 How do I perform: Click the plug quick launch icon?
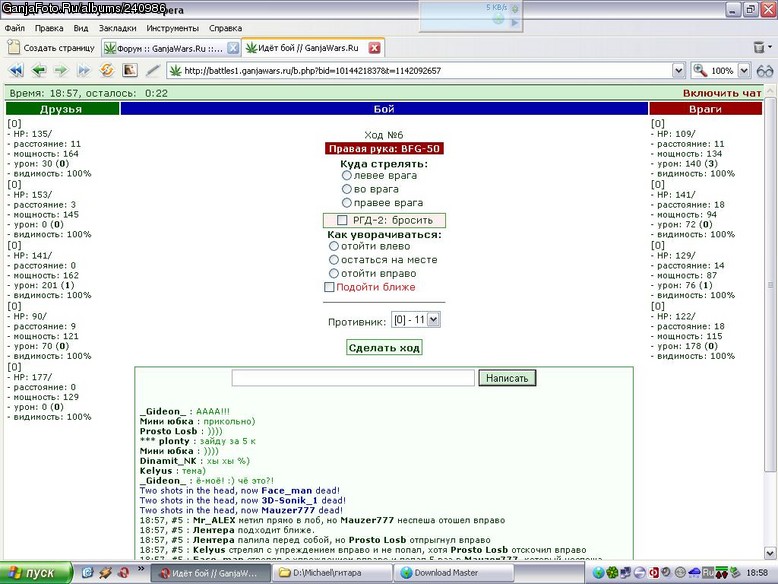click(x=105, y=573)
